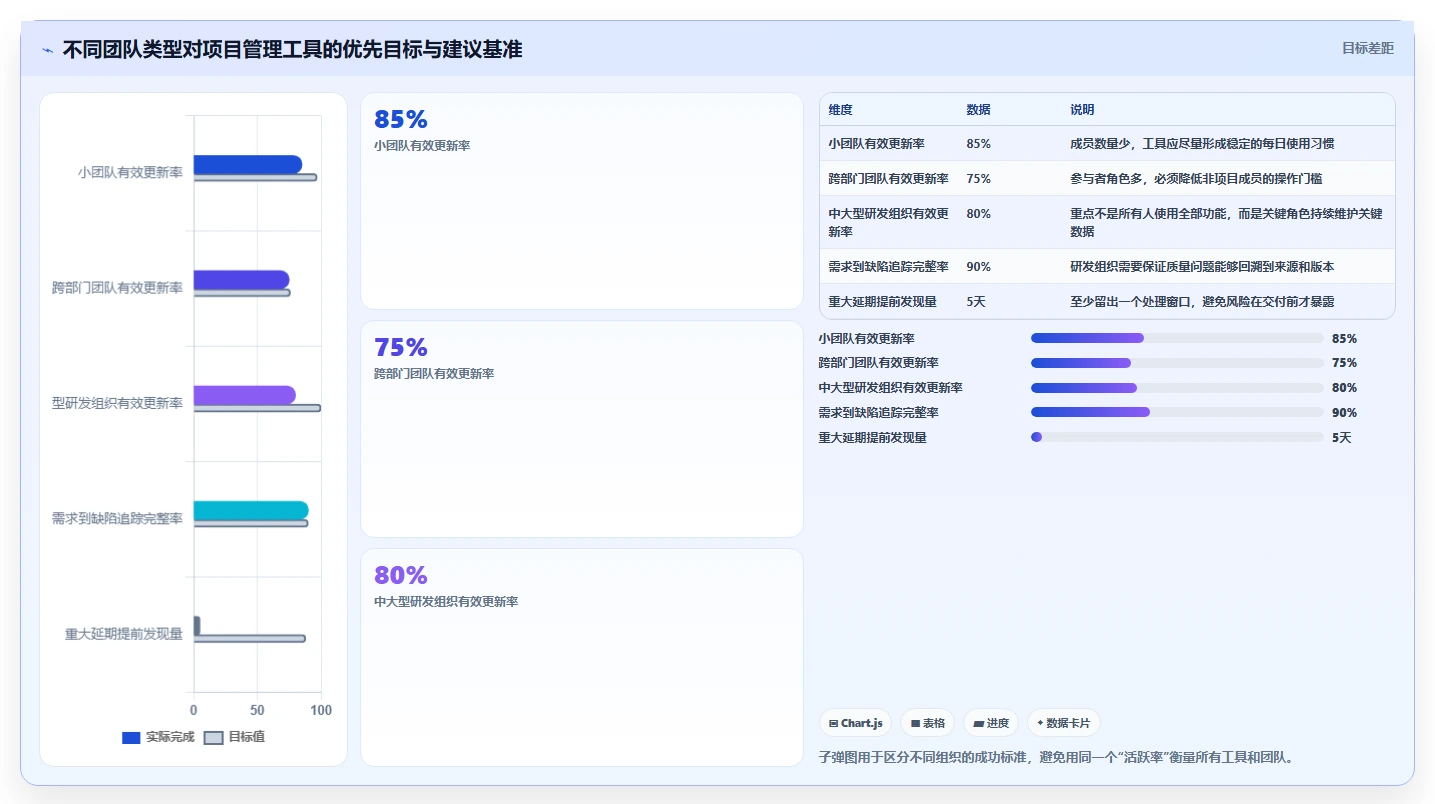Click the 数据 column header in the table

click(978, 110)
